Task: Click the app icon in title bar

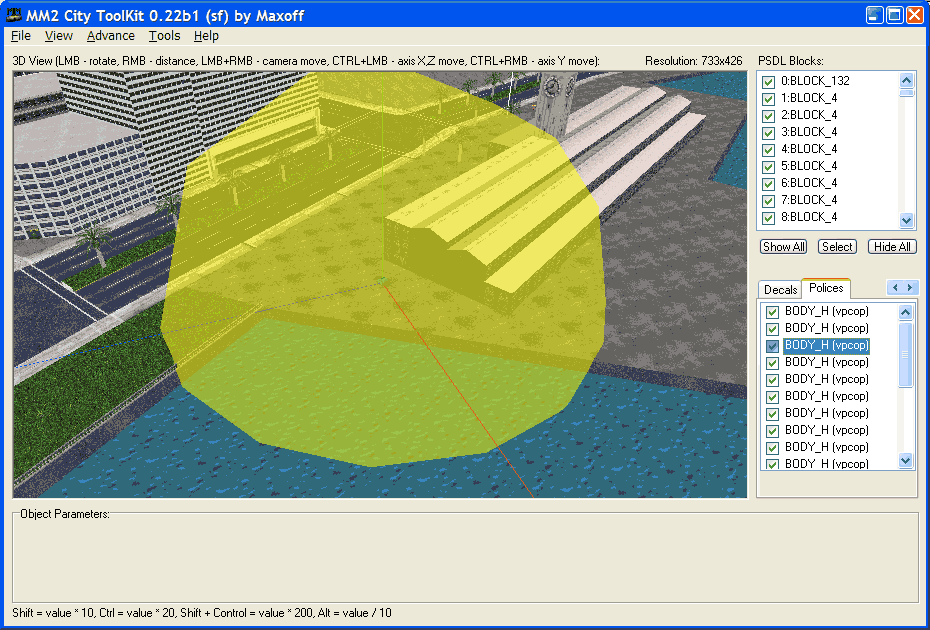Action: pyautogui.click(x=15, y=15)
